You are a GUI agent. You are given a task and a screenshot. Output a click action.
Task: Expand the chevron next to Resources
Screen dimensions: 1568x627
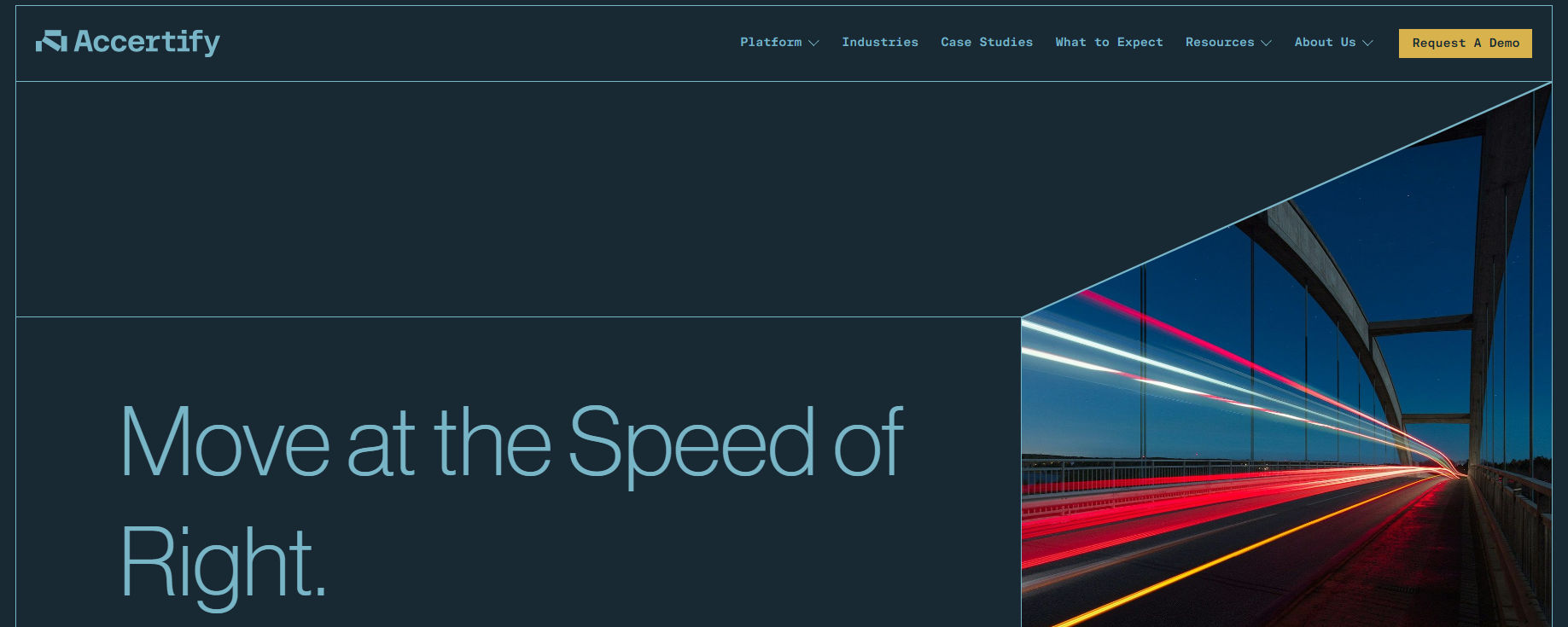pyautogui.click(x=1266, y=43)
